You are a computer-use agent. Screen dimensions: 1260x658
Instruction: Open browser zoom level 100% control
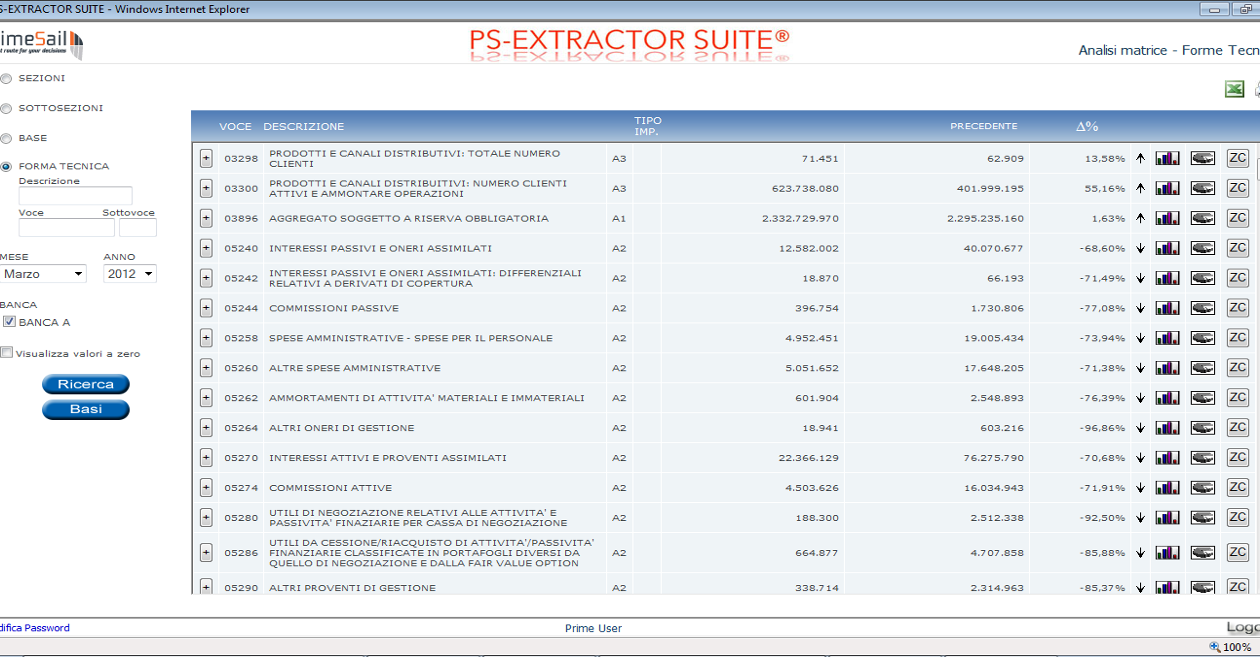[1231, 647]
